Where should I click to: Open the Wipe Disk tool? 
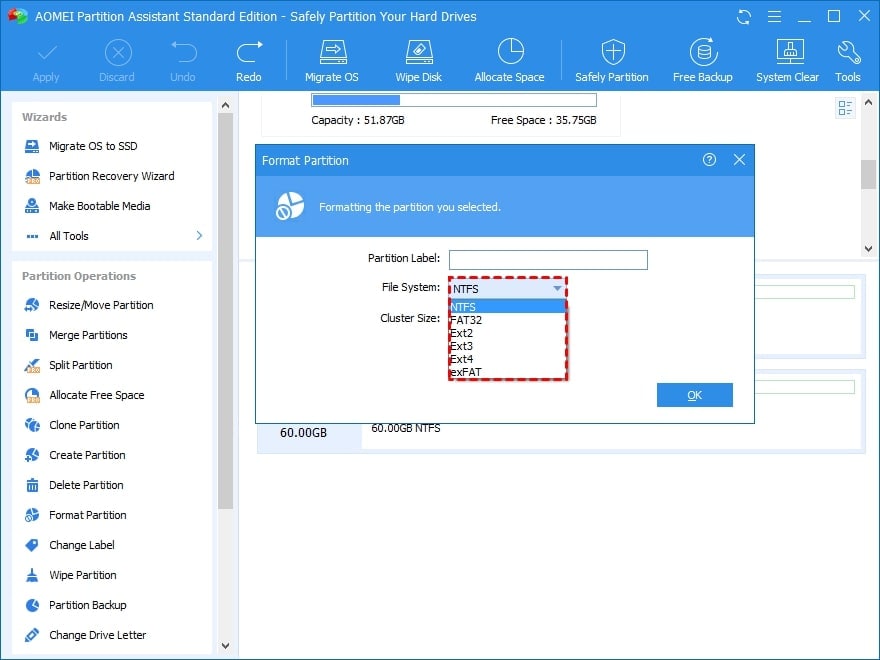(419, 61)
